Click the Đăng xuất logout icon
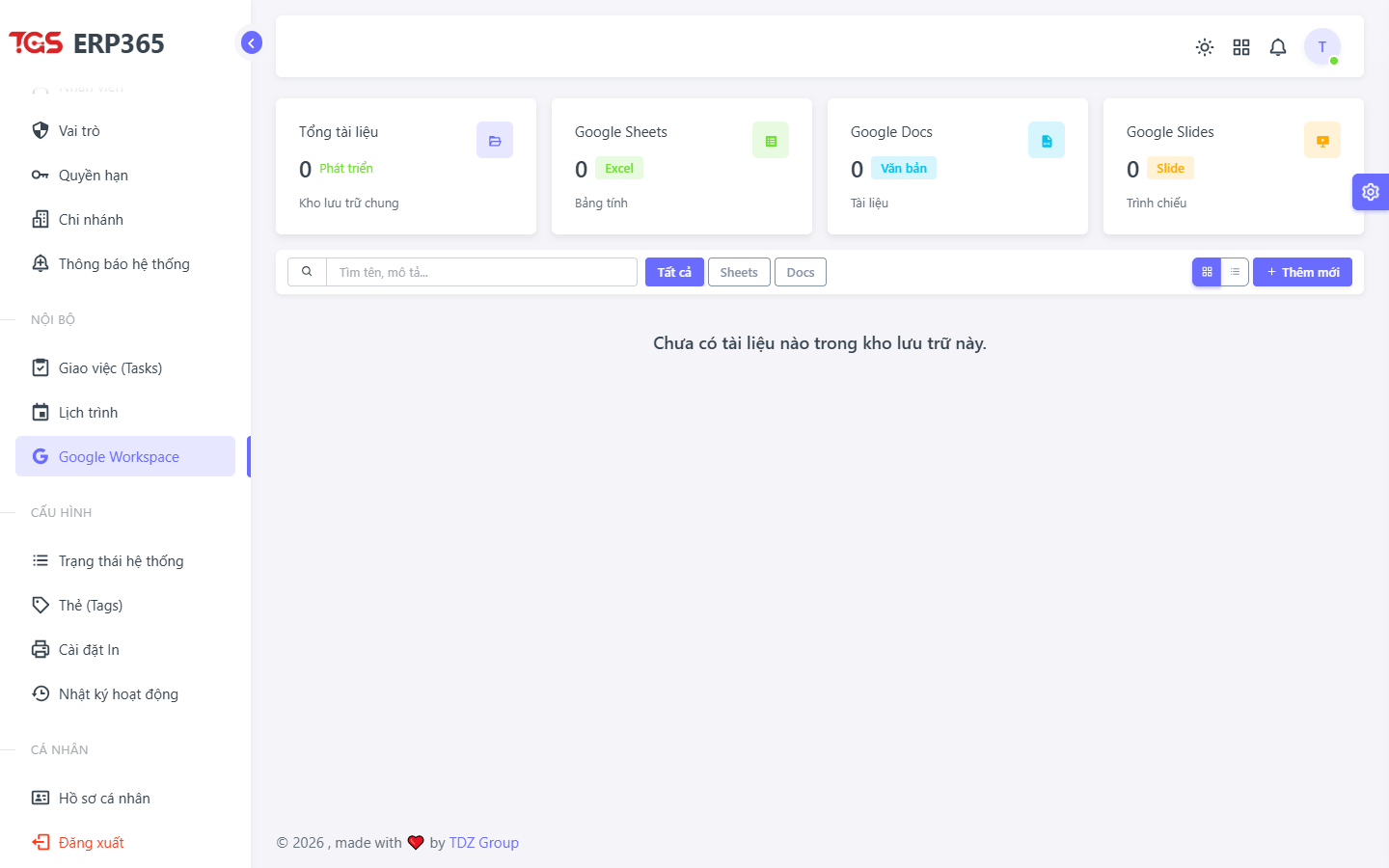 [x=41, y=842]
